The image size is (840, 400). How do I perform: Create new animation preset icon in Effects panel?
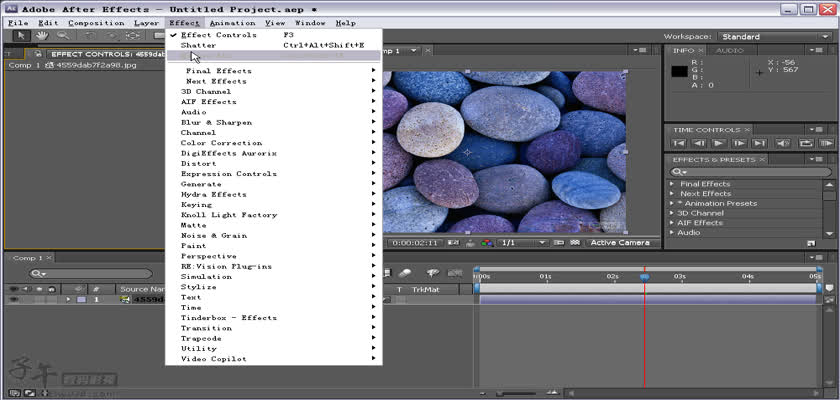click(x=811, y=243)
